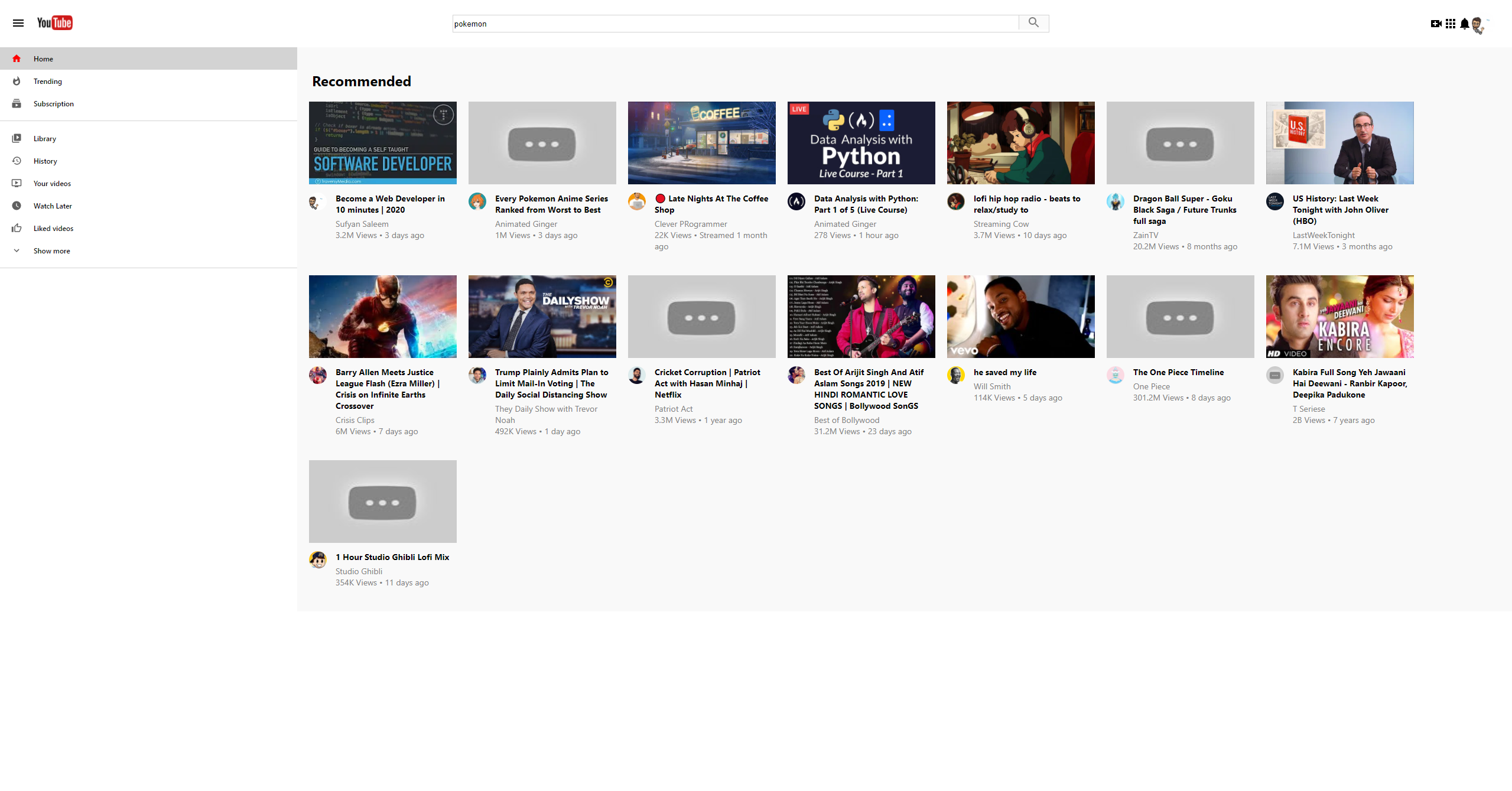The height and width of the screenshot is (791, 1512).
Task: Open the user avatar profile menu
Action: click(1478, 25)
